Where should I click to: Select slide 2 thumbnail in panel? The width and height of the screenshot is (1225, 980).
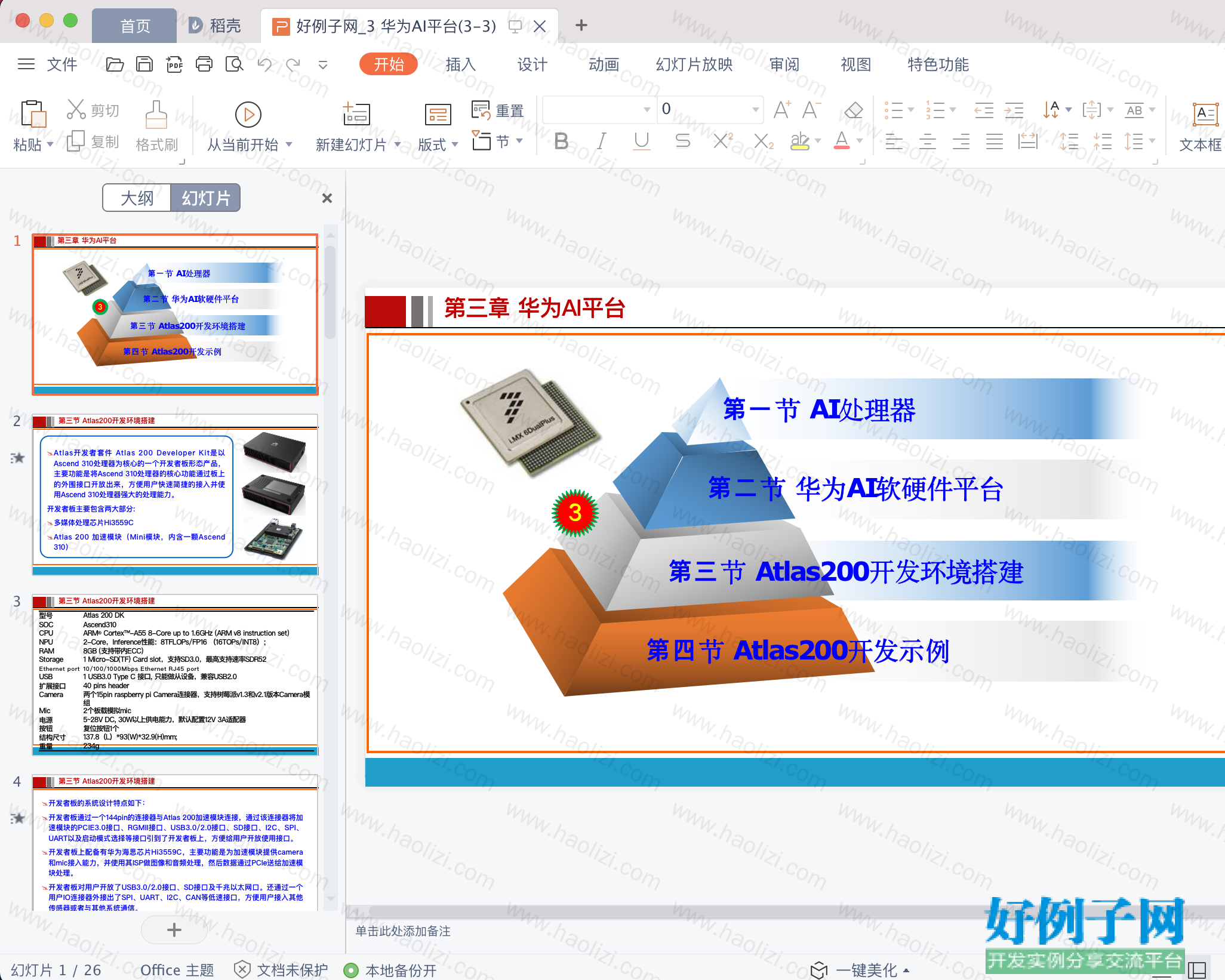[x=175, y=495]
